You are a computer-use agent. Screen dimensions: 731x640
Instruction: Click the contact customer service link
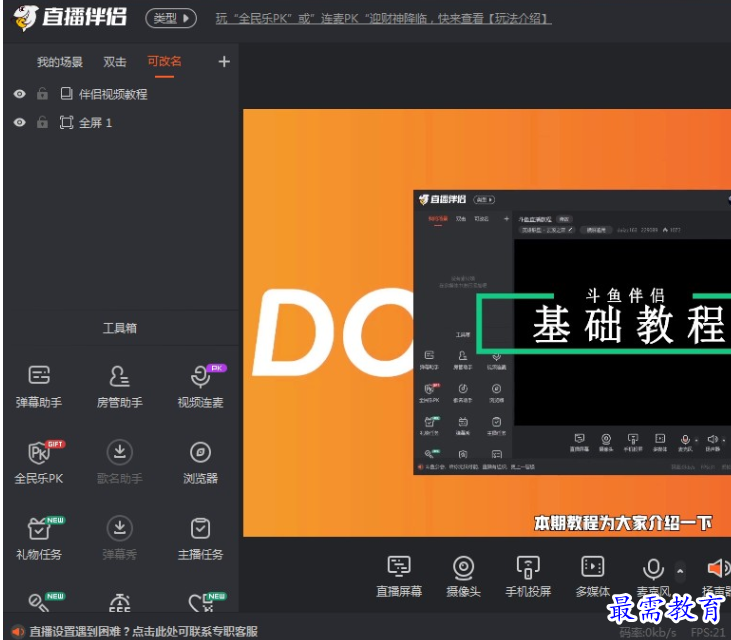(144, 632)
